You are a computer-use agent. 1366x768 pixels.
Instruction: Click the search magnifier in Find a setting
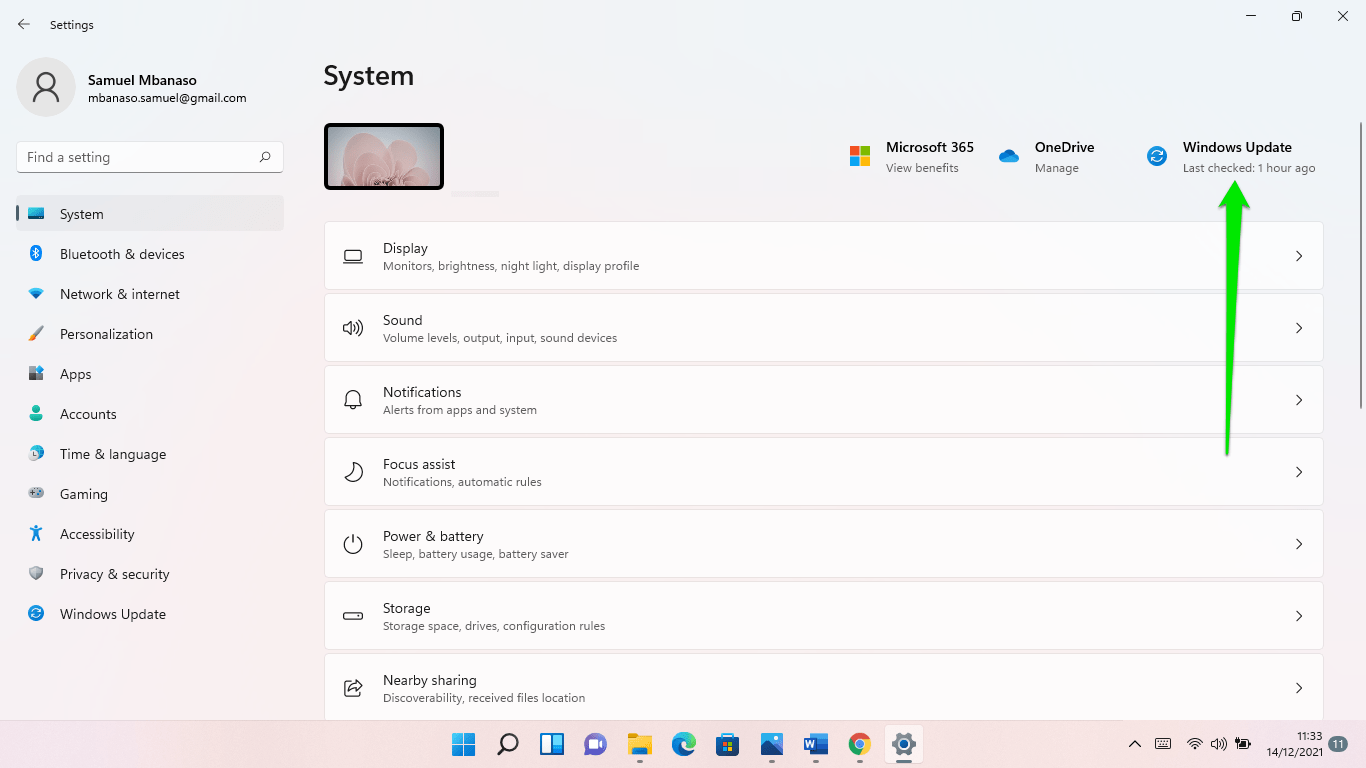pos(265,157)
